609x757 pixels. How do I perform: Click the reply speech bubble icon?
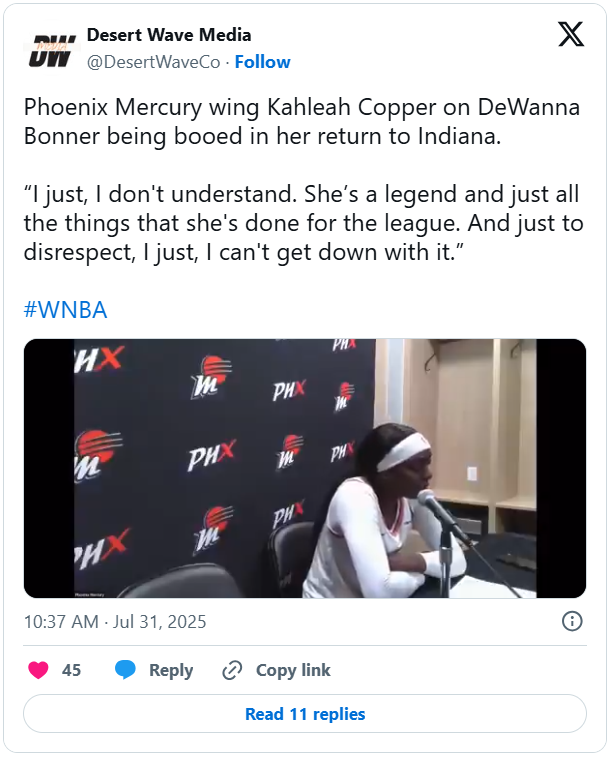(x=125, y=670)
